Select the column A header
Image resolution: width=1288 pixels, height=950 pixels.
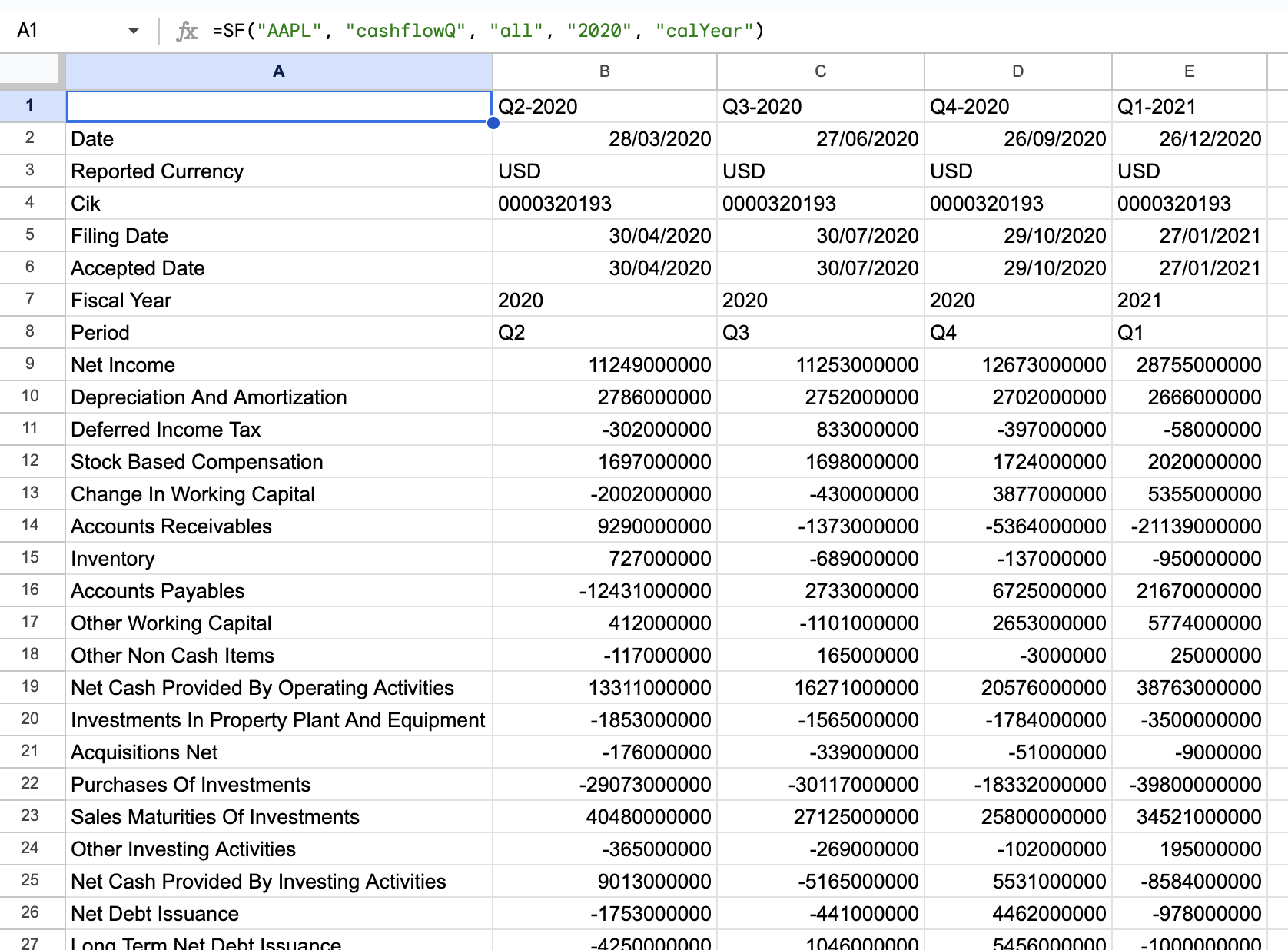pyautogui.click(x=279, y=71)
